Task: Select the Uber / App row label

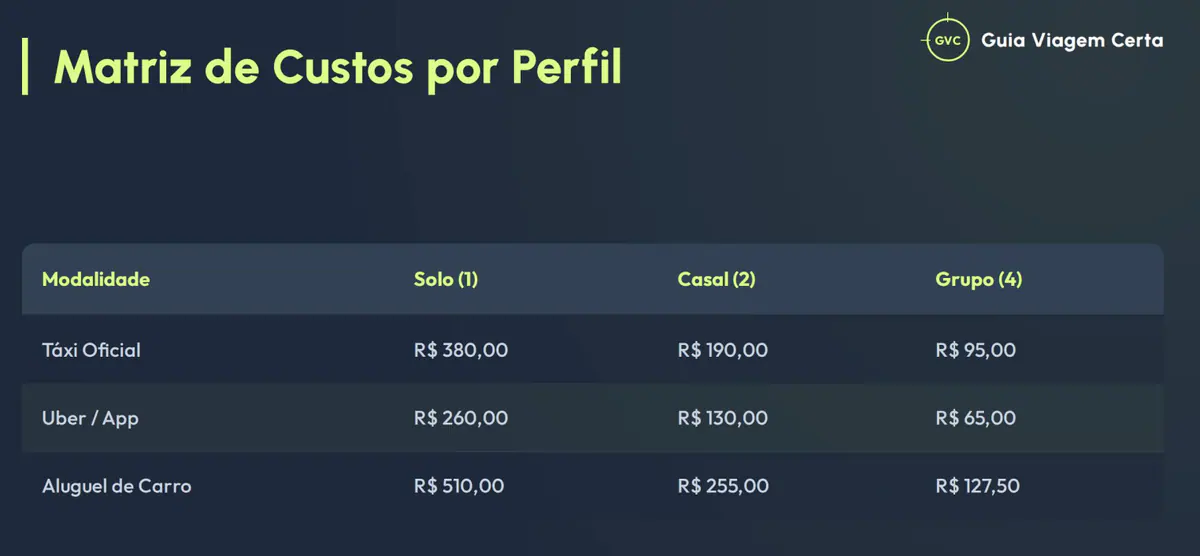Action: (x=90, y=418)
